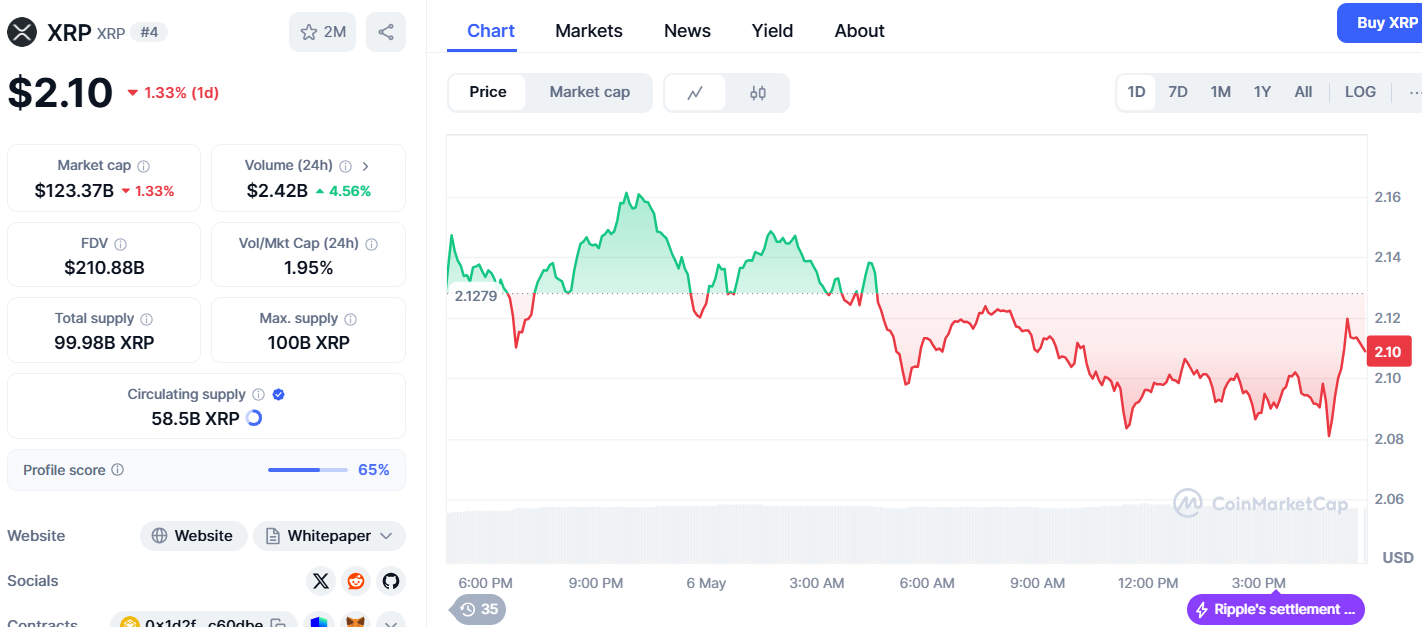Click the XRP coin logo

tap(22, 32)
